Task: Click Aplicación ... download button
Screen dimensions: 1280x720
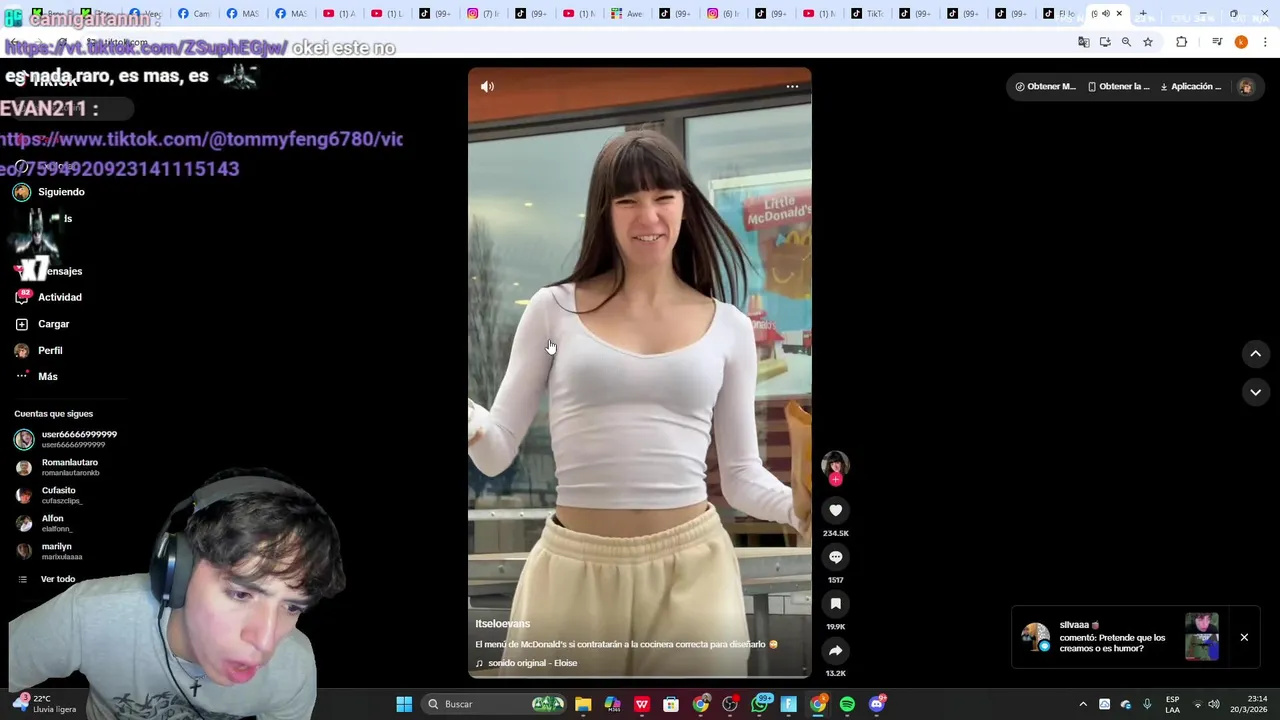Action: [x=1191, y=87]
